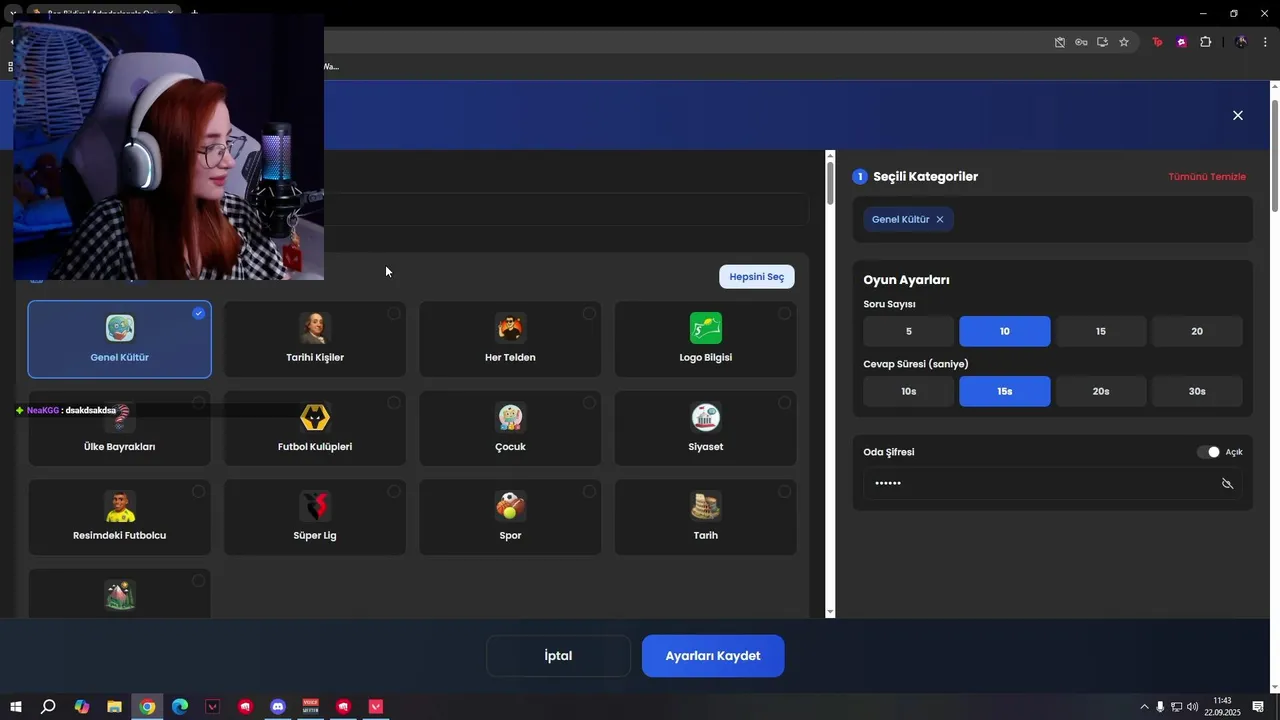
Task: Click the microphone tray icon
Action: (1160, 707)
